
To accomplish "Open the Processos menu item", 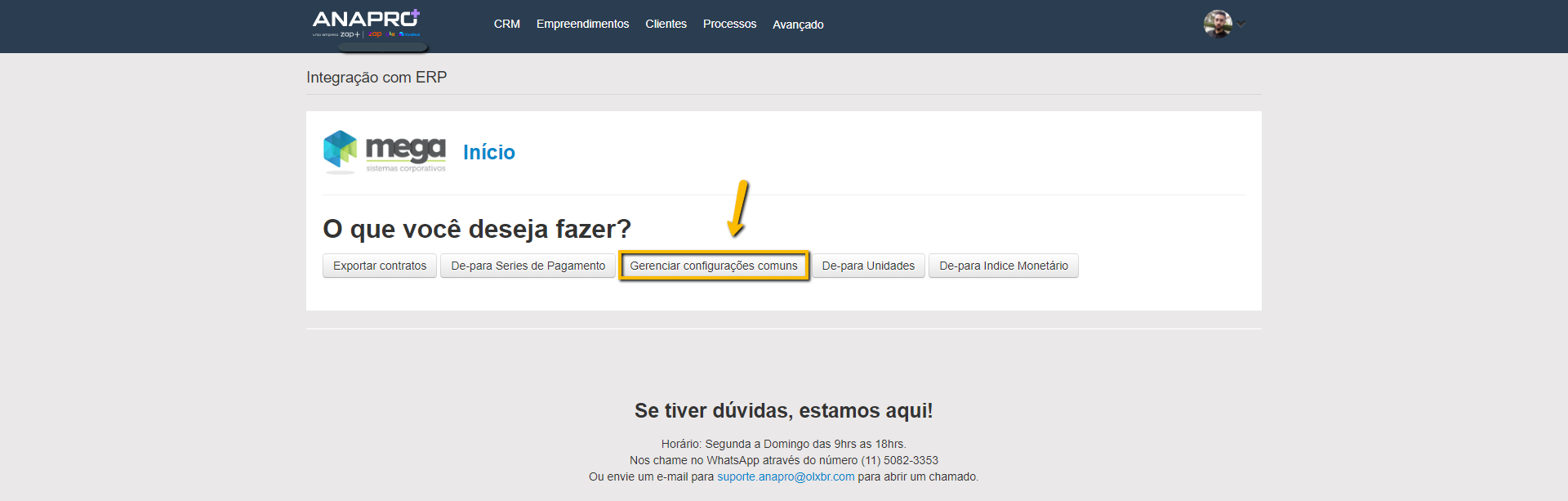I will [x=729, y=25].
